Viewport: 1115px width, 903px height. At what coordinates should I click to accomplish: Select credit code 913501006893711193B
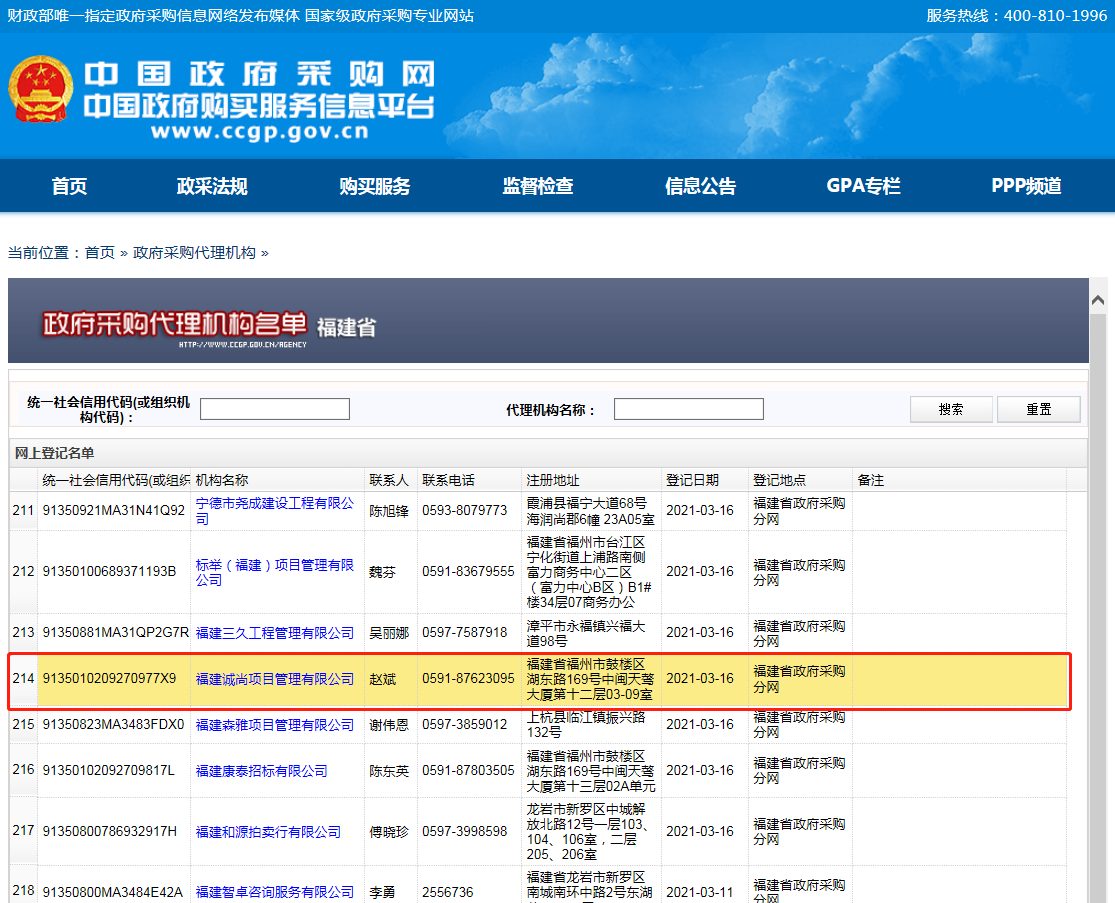pyautogui.click(x=110, y=572)
